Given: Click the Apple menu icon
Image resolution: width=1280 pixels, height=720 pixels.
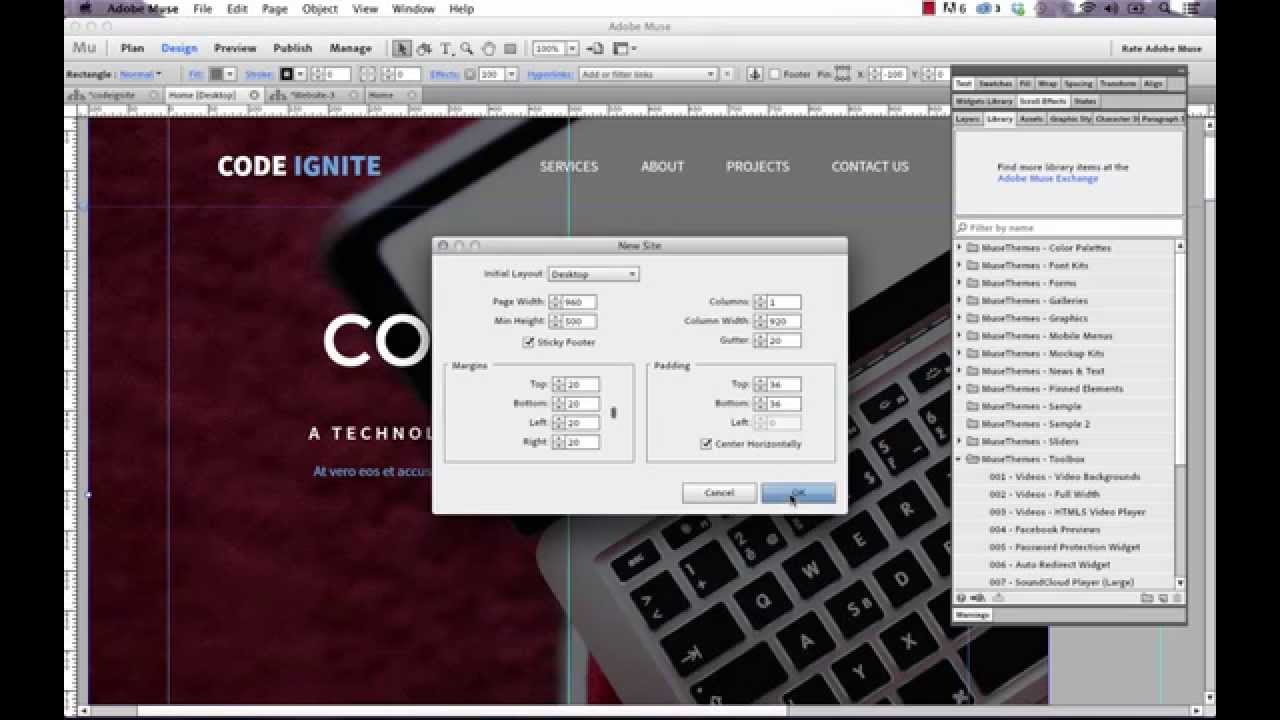Looking at the screenshot, I should pos(86,9).
